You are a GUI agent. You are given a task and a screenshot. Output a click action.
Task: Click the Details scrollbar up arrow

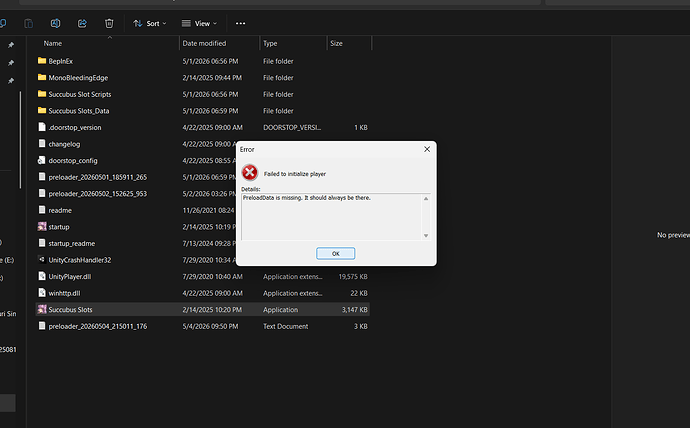426,199
